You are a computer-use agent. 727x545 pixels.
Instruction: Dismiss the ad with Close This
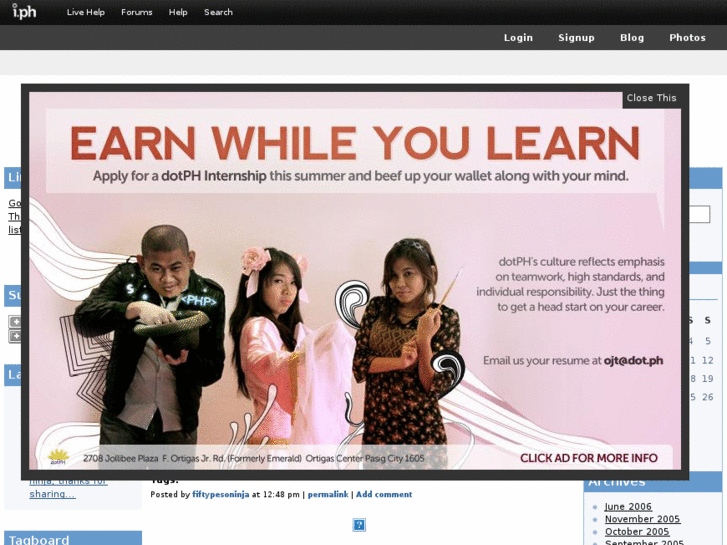point(651,98)
